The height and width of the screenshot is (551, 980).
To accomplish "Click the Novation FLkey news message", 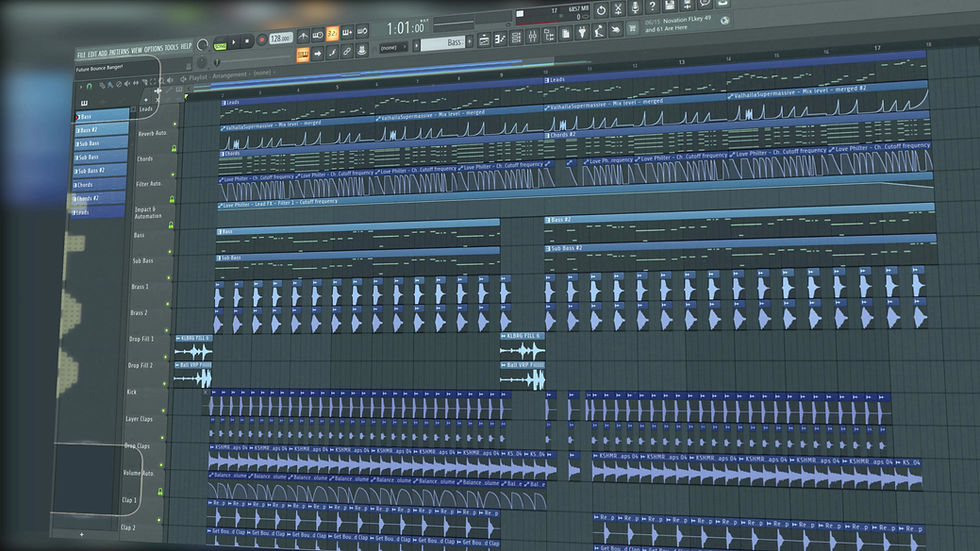I will point(679,24).
